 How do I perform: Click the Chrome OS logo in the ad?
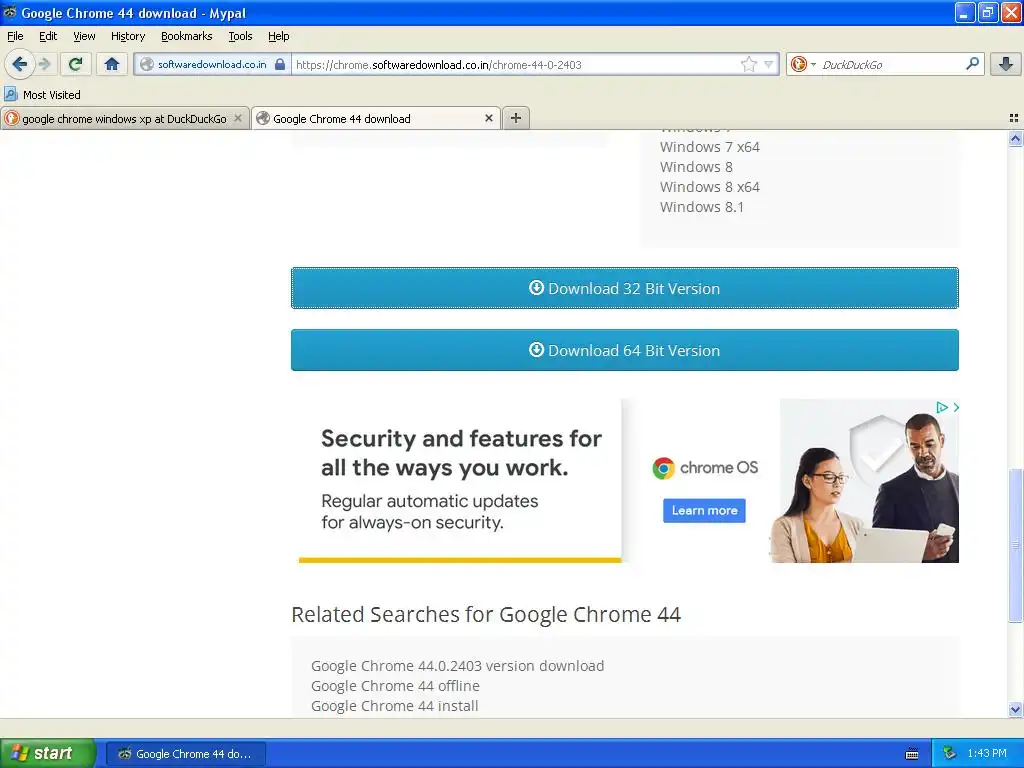pos(705,468)
